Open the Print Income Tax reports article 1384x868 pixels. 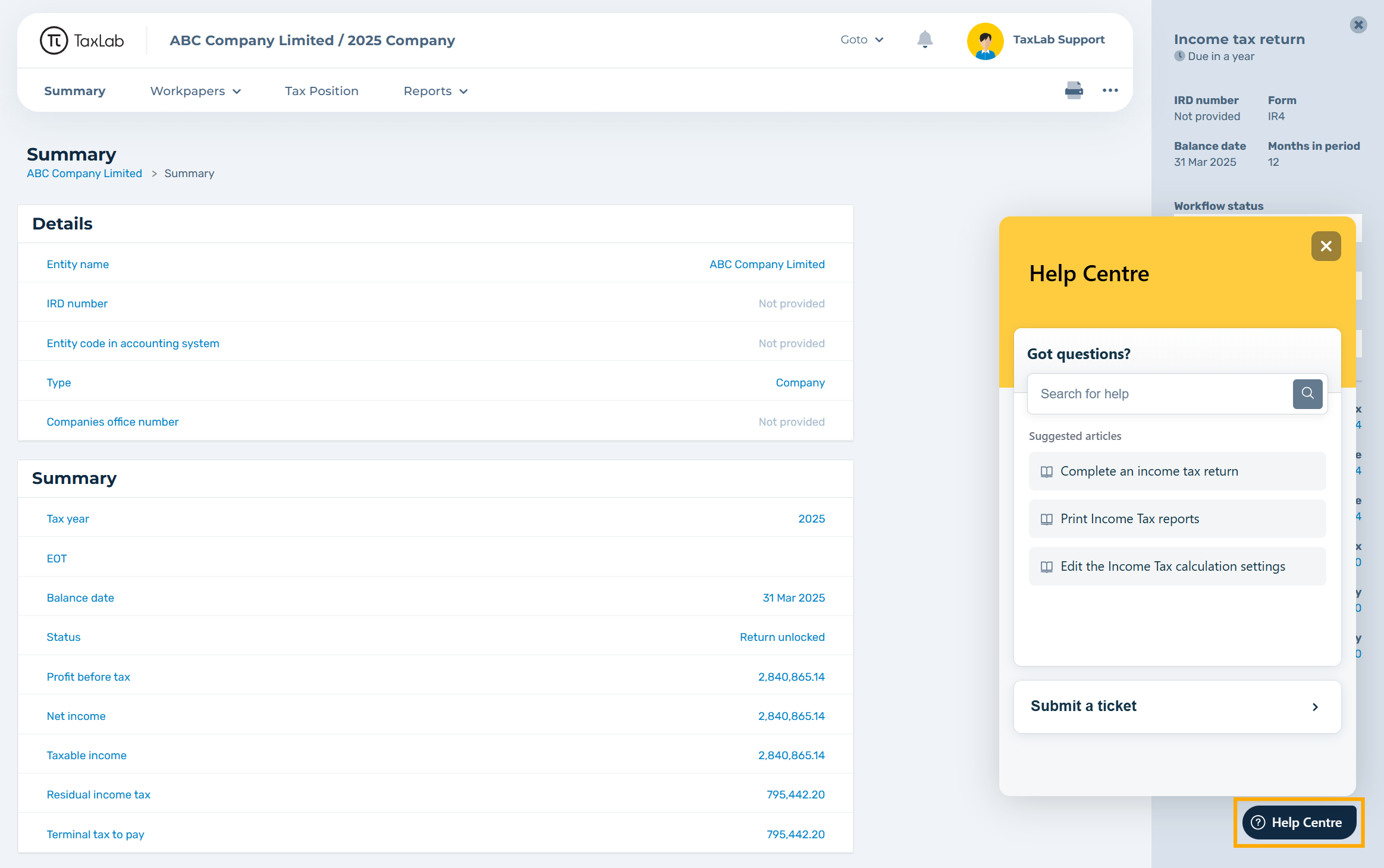click(1176, 519)
